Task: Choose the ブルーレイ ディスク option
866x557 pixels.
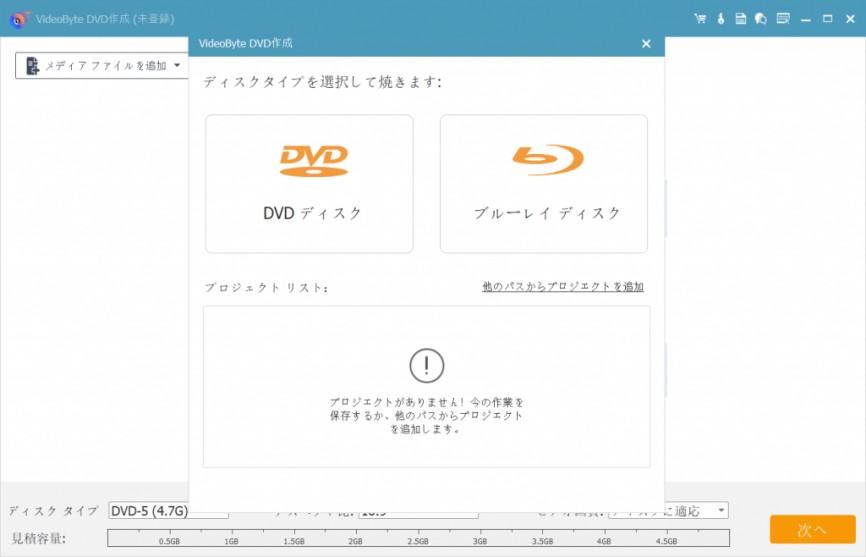Action: pyautogui.click(x=544, y=184)
